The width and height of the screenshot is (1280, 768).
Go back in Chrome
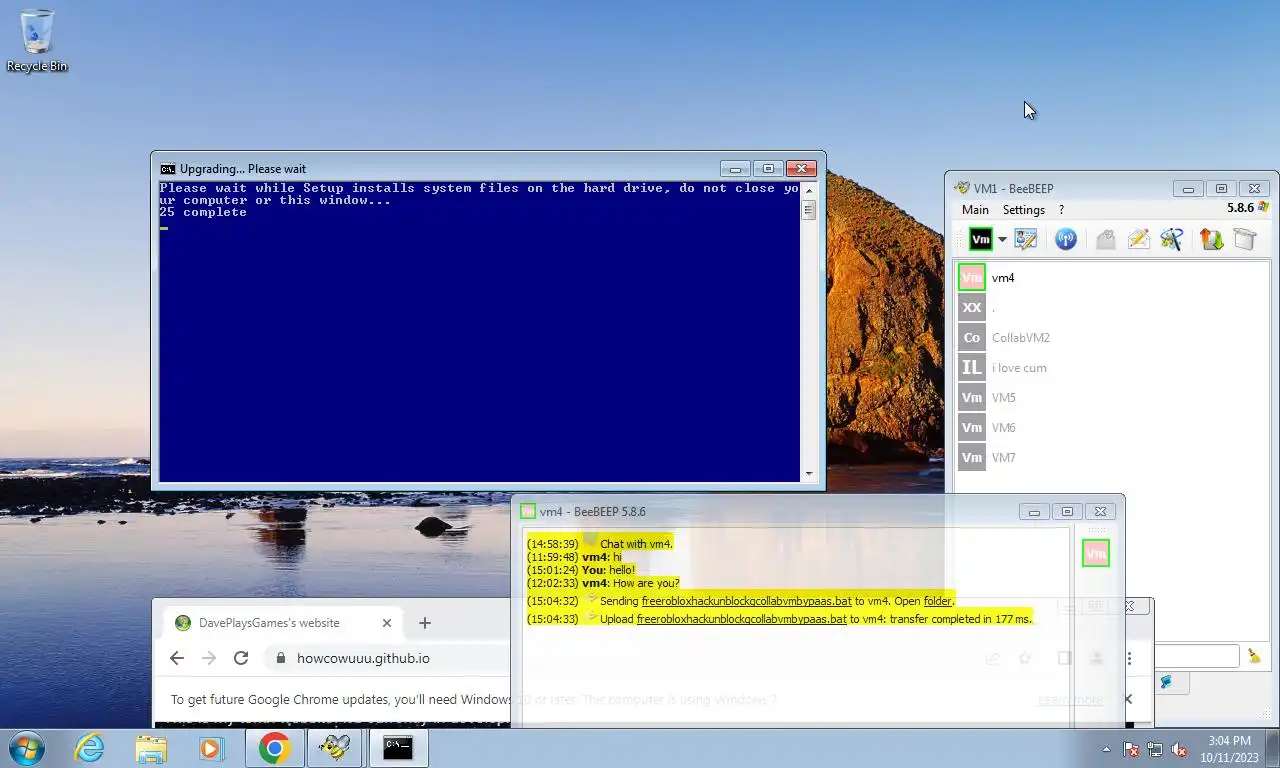177,658
